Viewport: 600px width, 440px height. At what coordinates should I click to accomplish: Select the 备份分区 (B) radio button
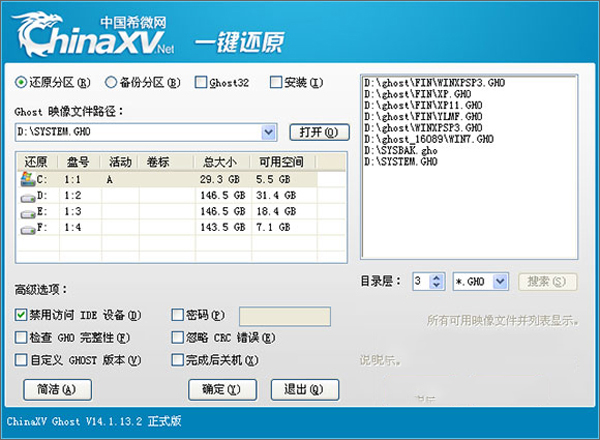coord(111,82)
